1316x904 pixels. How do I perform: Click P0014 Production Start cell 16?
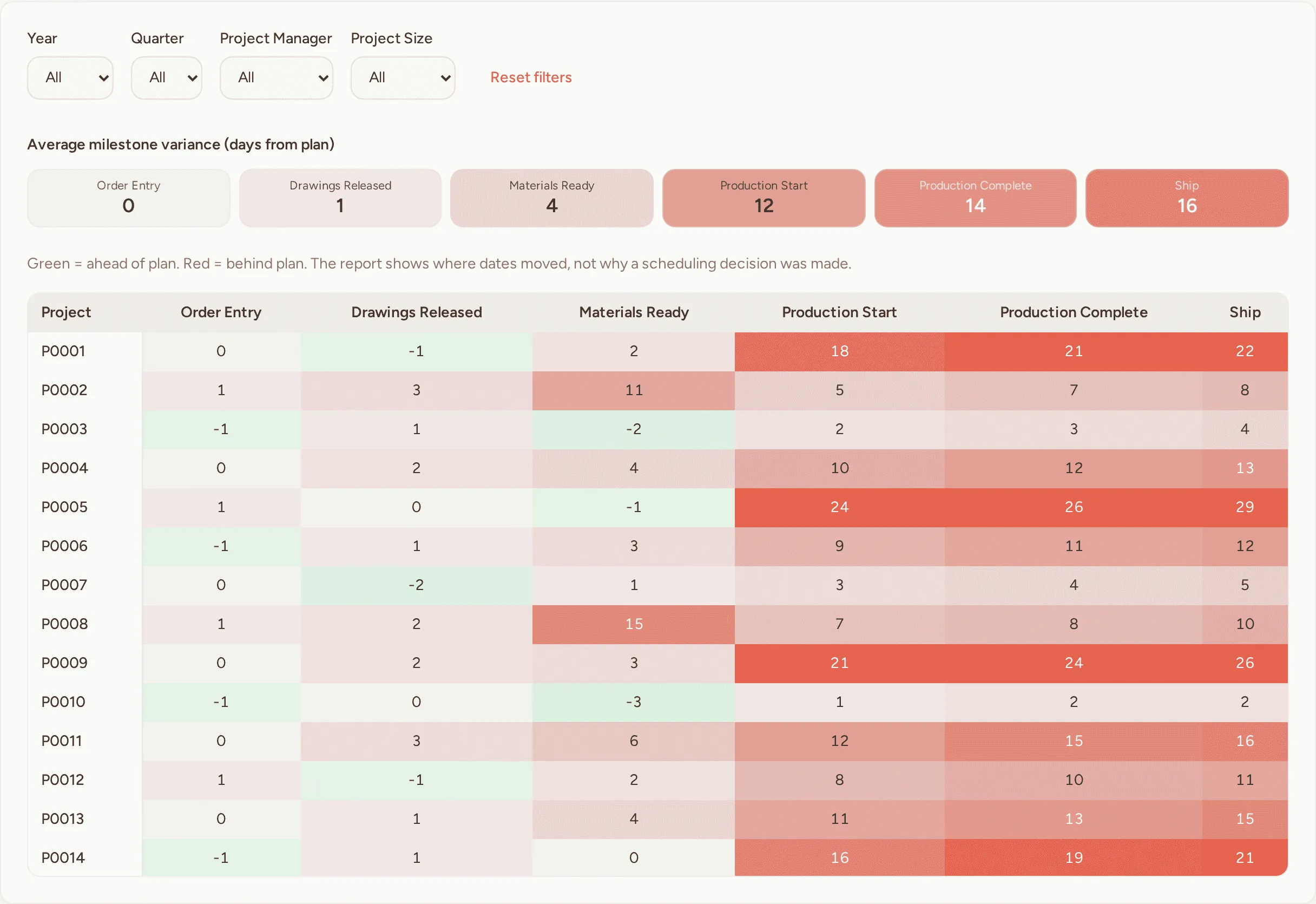839,858
